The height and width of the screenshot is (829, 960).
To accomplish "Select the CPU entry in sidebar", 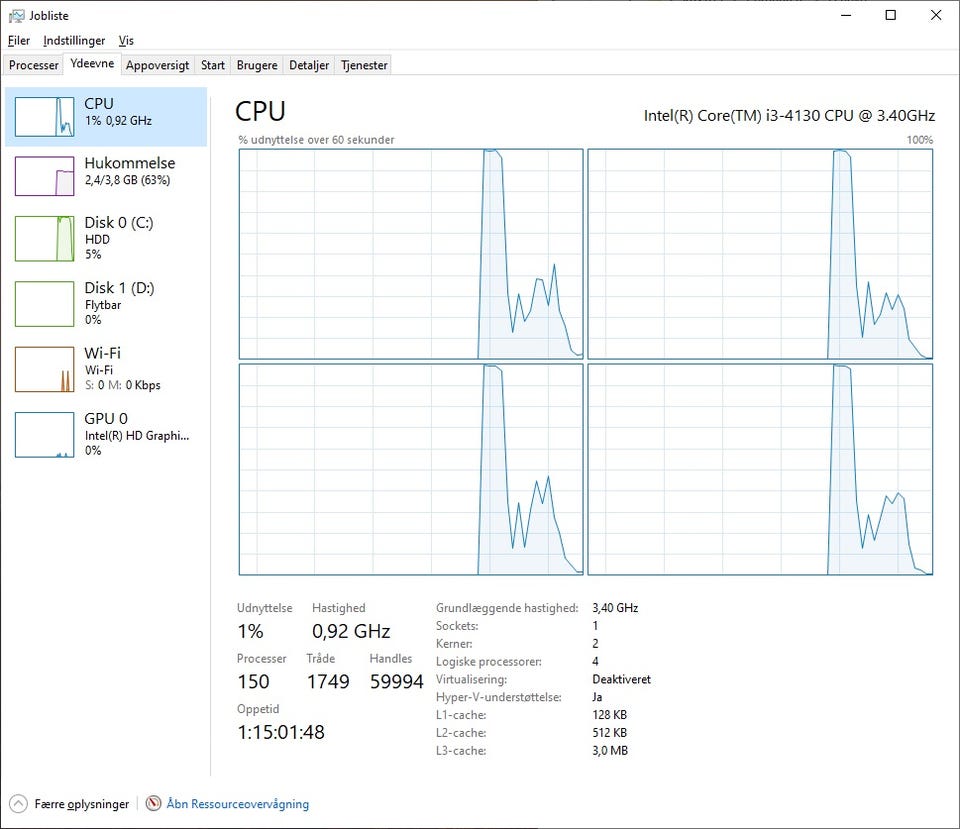I will [x=106, y=116].
